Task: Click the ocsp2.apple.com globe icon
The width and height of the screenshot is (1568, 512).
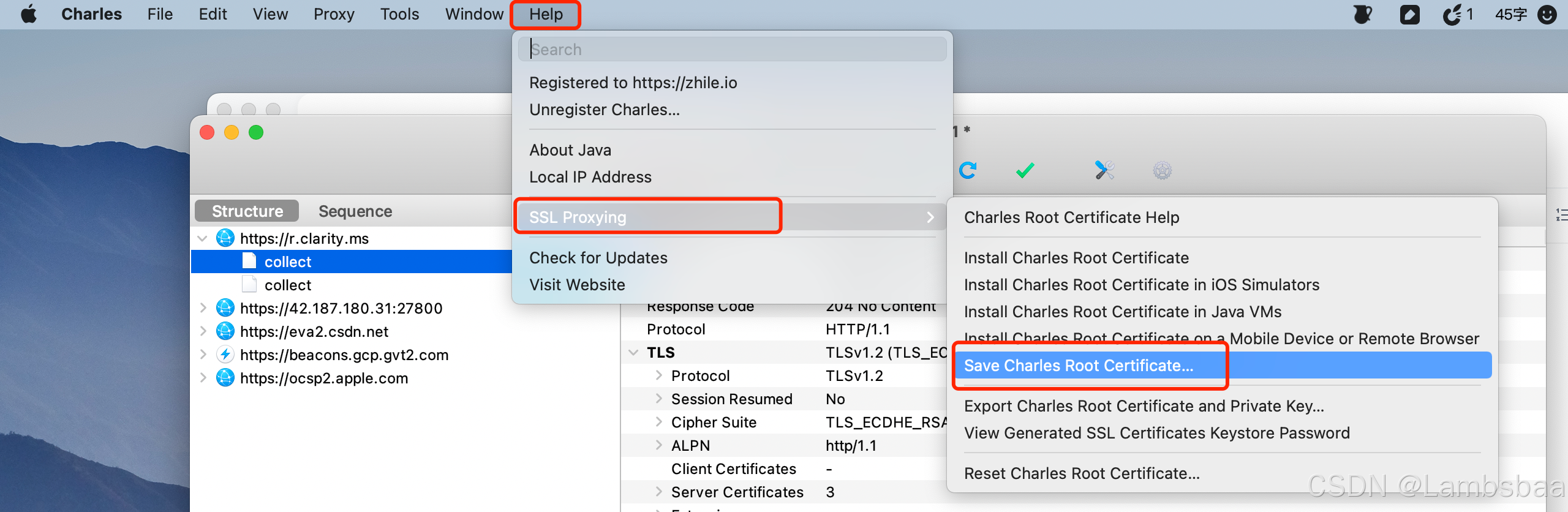Action: pyautogui.click(x=225, y=377)
